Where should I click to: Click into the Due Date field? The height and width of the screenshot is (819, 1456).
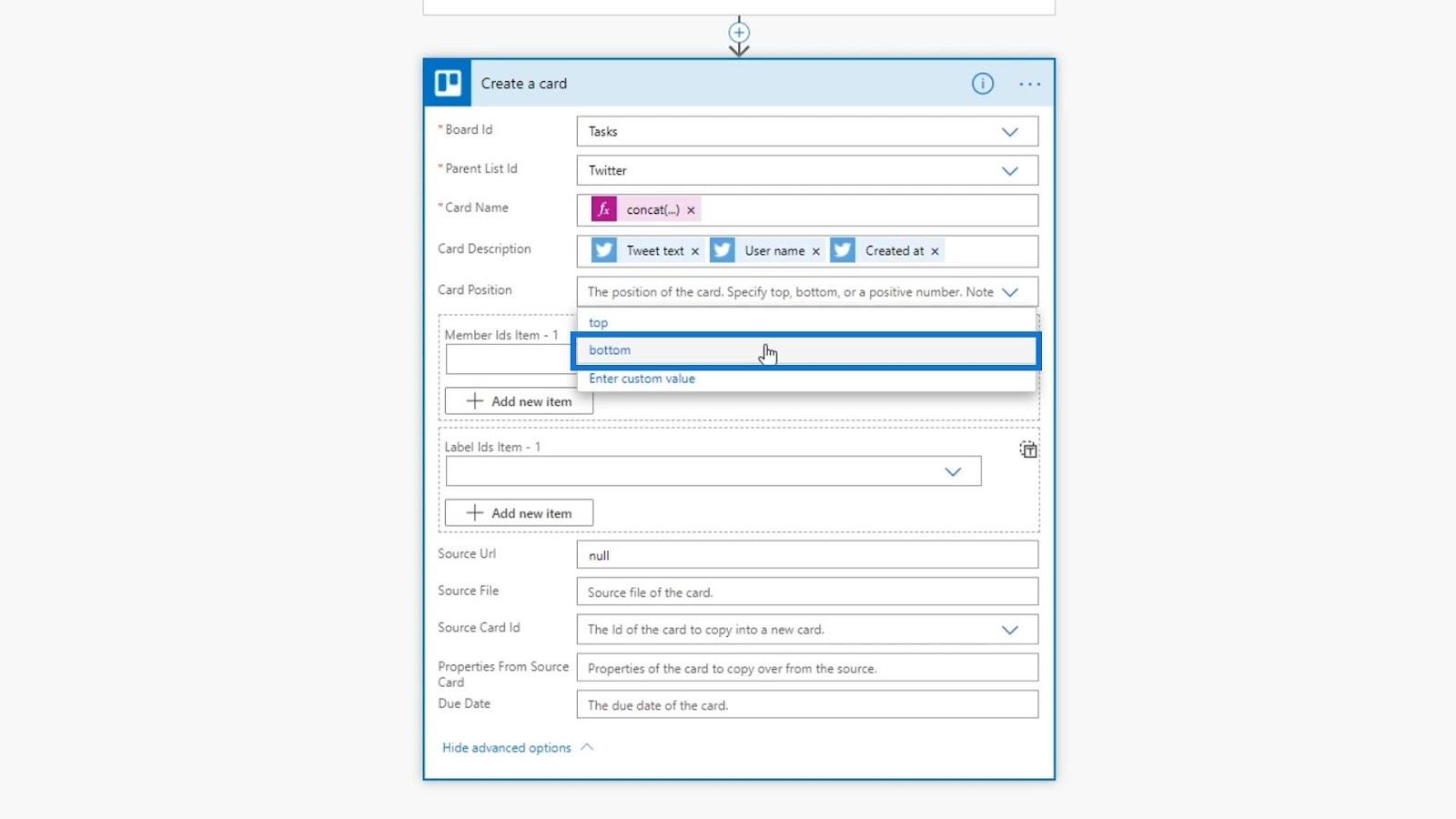pos(807,705)
